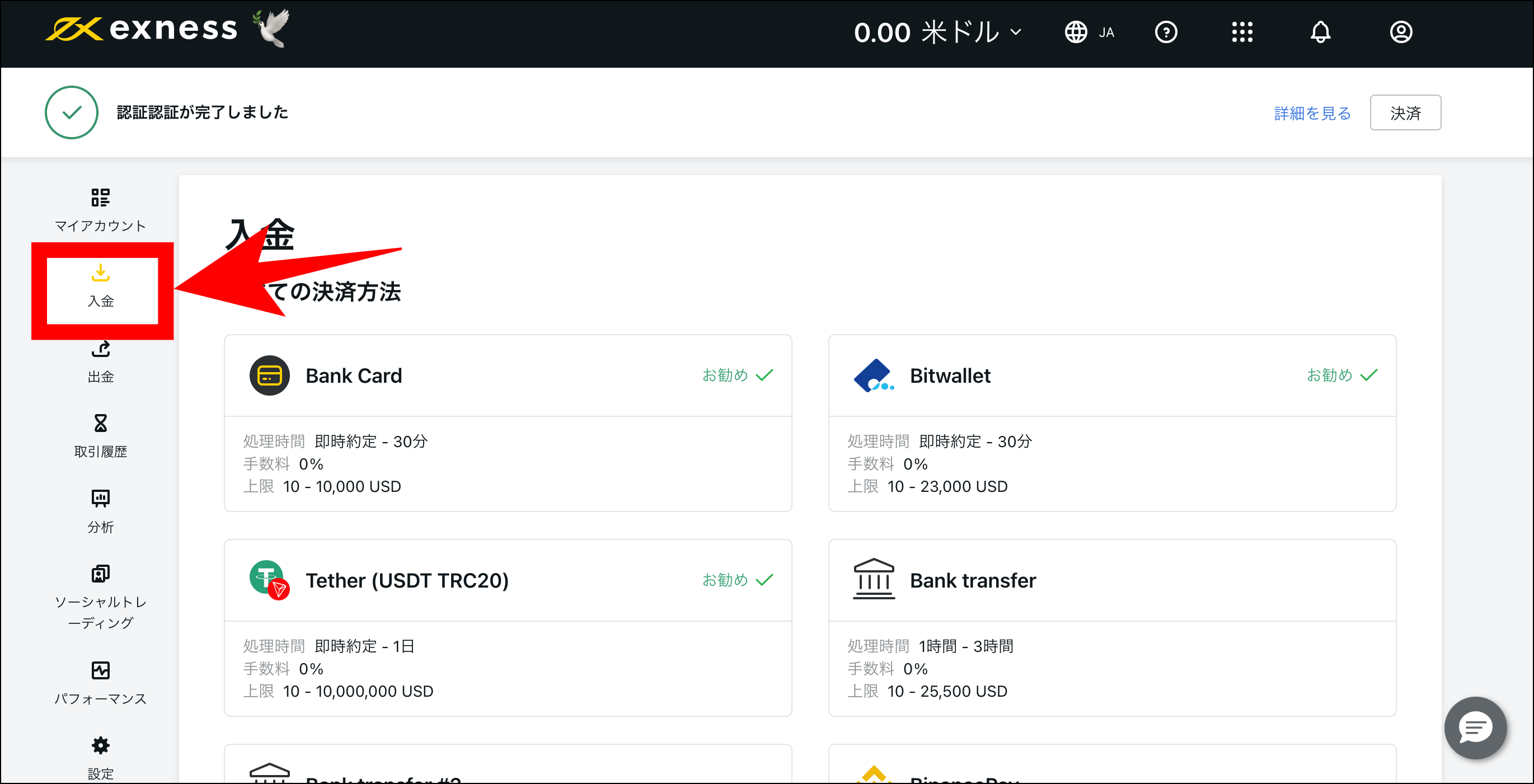This screenshot has height=784, width=1534.
Task: Open 取引履歴 transaction history
Action: [x=100, y=436]
